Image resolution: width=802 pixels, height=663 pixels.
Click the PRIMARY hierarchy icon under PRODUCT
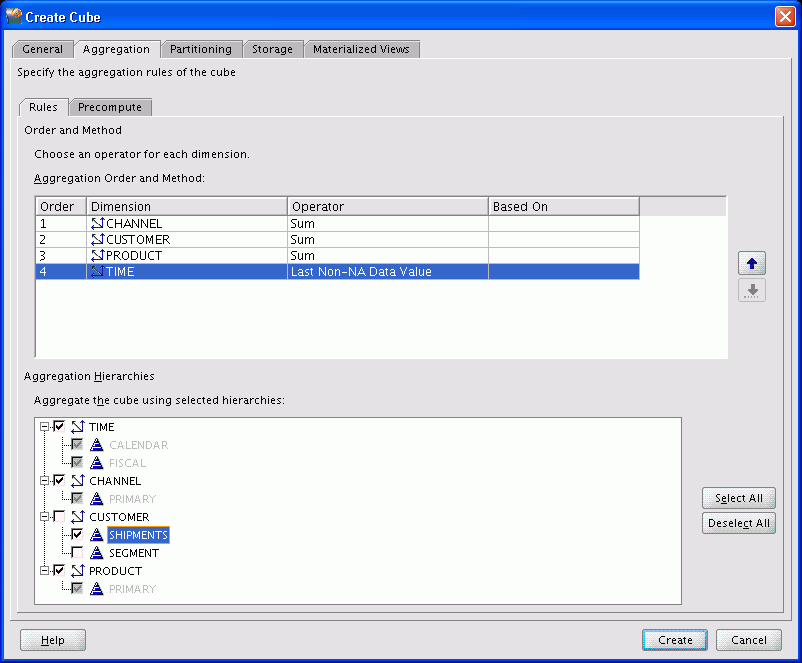point(96,589)
